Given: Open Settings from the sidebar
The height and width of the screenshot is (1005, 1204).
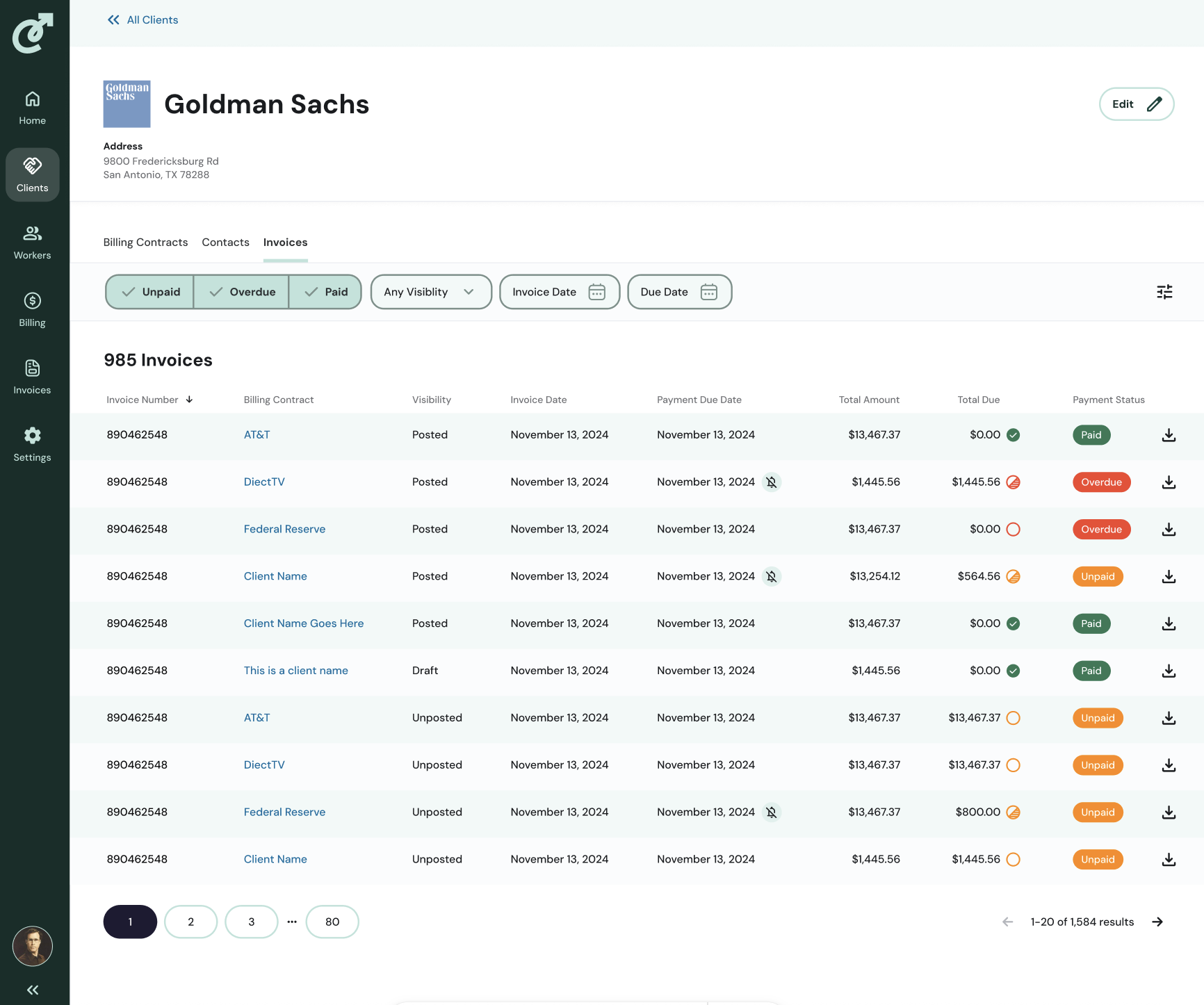Looking at the screenshot, I should point(33,444).
